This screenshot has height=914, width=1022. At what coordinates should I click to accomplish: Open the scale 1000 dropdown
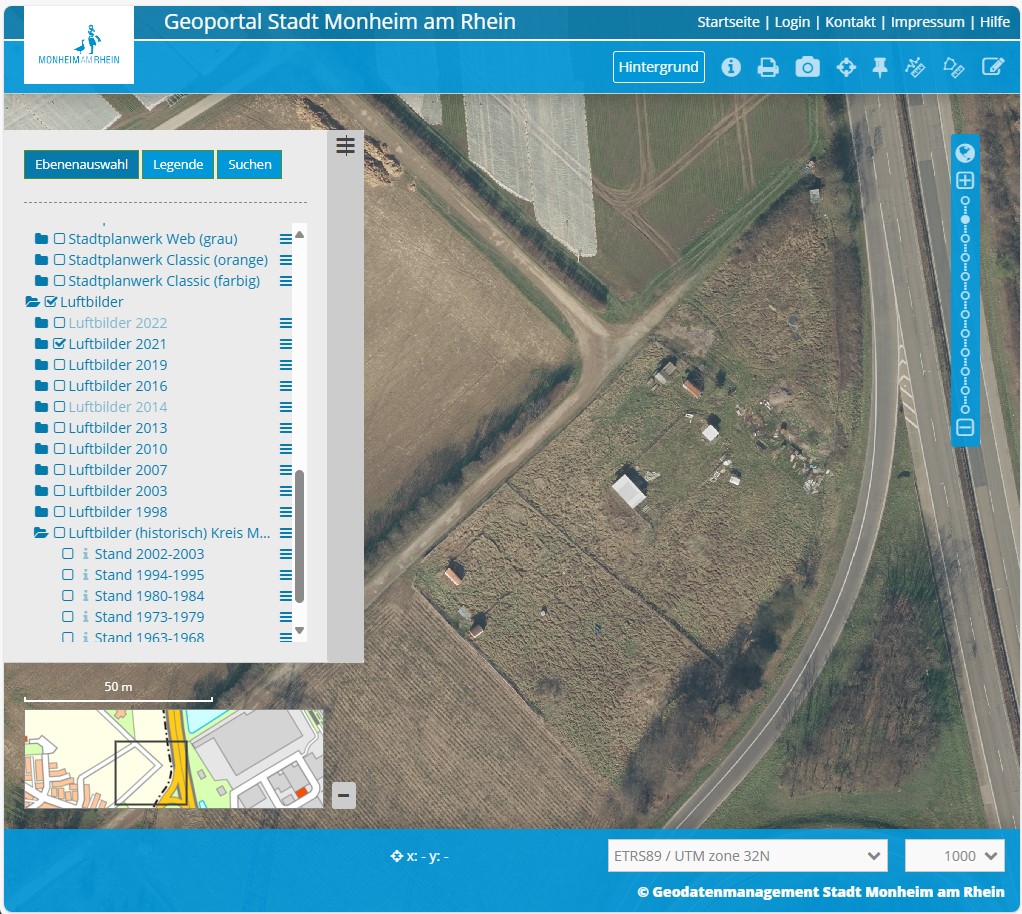click(955, 856)
